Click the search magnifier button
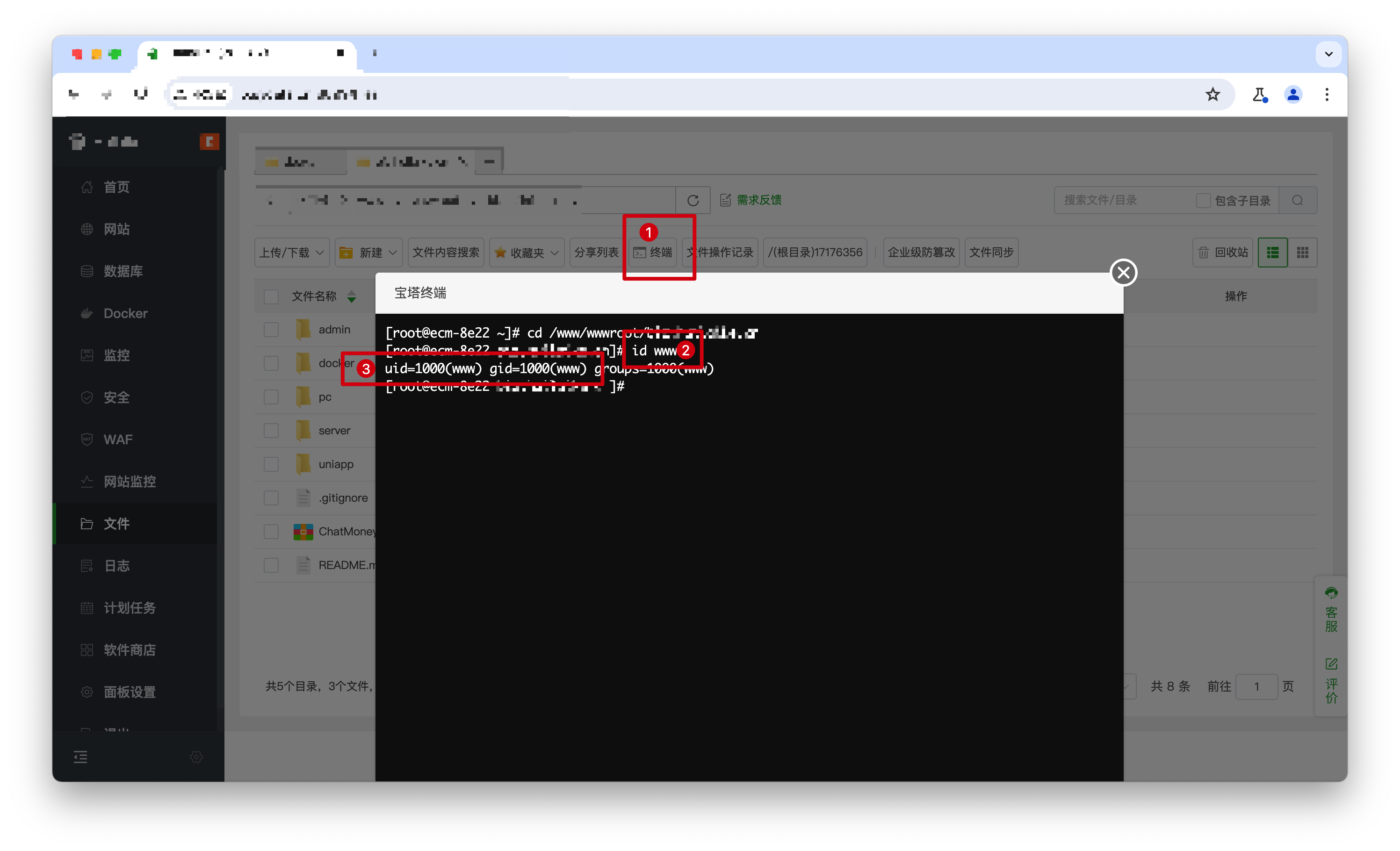The width and height of the screenshot is (1400, 851). click(x=1297, y=200)
